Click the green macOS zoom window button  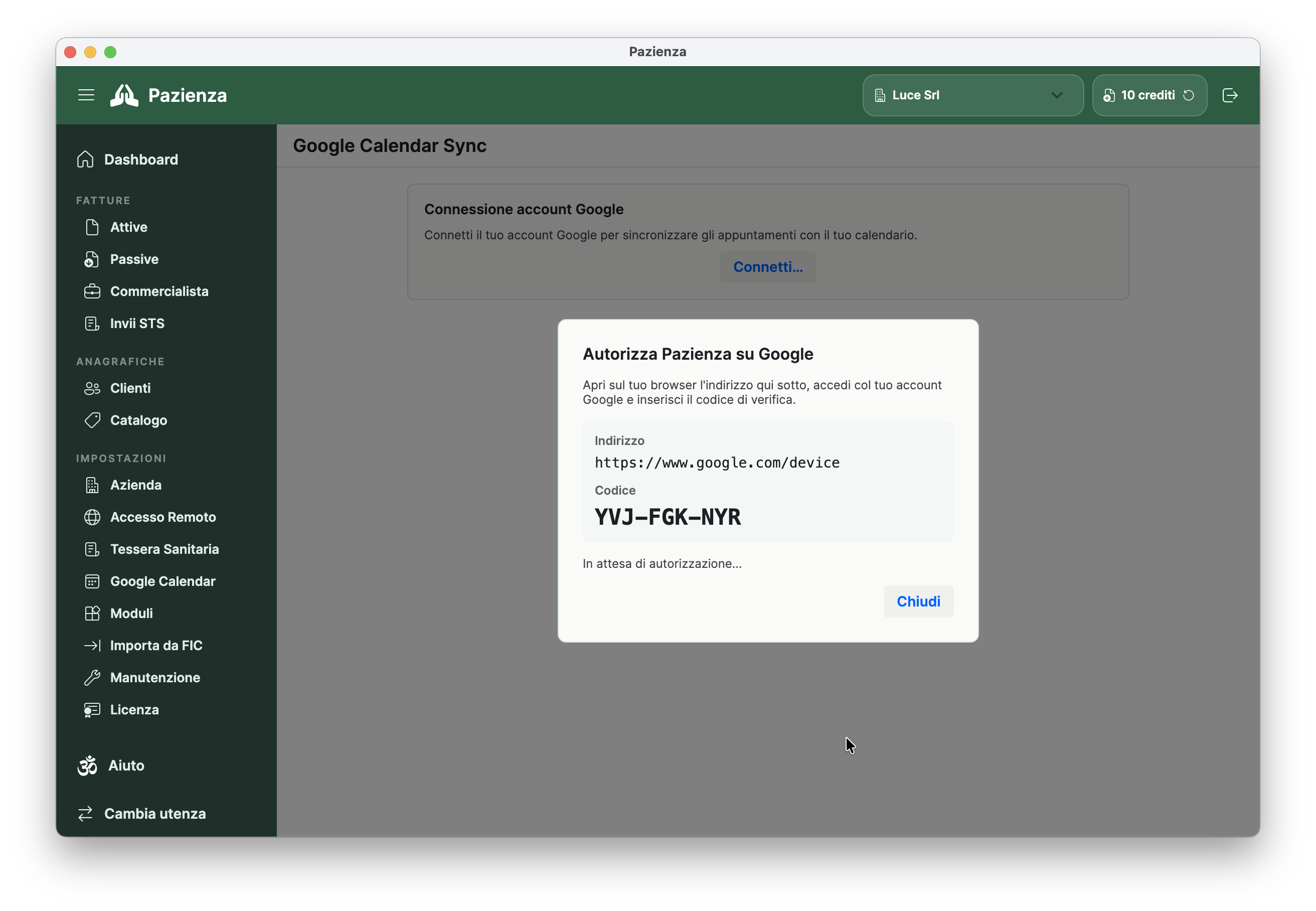110,52
